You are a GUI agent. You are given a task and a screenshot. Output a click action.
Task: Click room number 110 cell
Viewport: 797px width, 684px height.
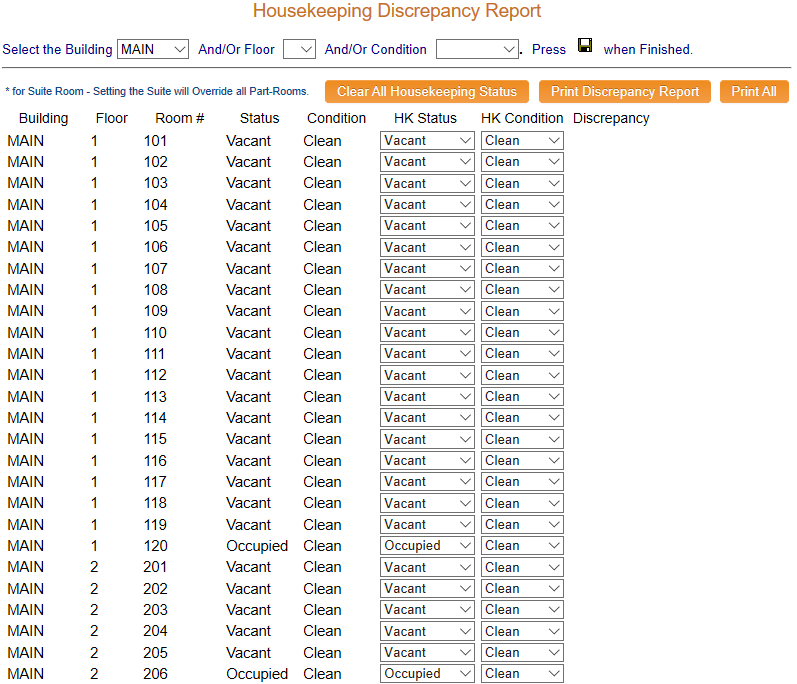click(x=156, y=333)
